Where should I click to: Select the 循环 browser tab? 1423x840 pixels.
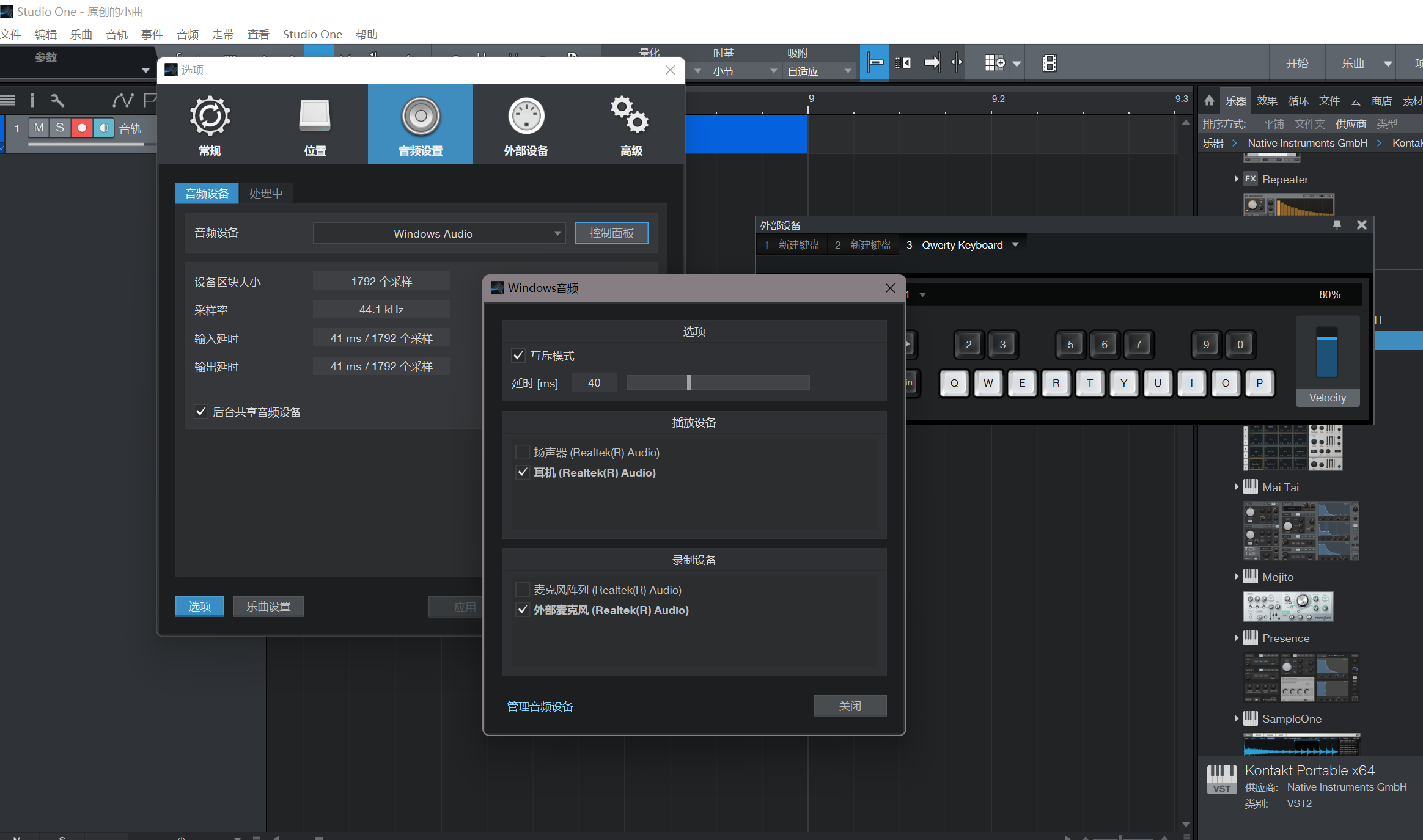tap(1298, 100)
